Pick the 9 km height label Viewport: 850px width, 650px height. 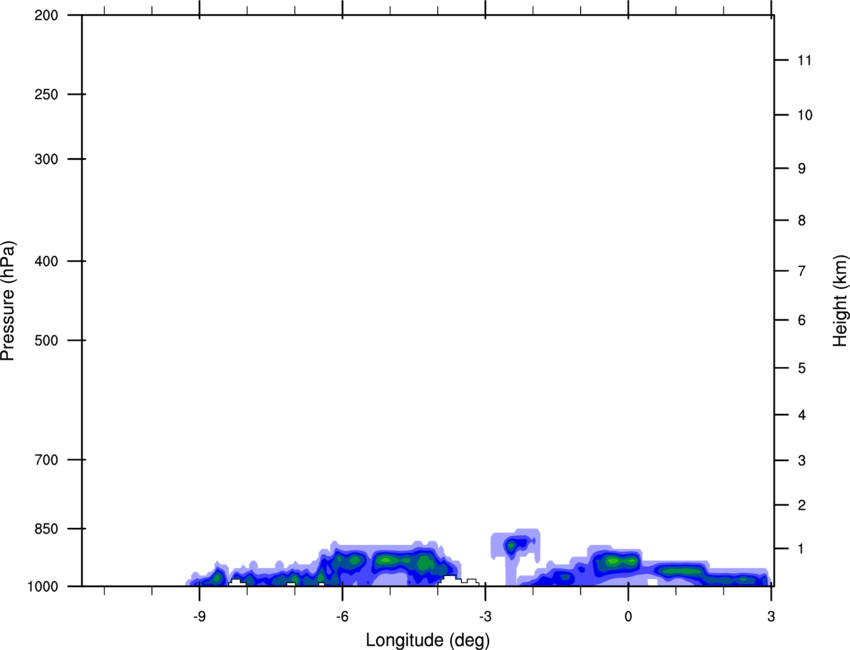coord(802,169)
